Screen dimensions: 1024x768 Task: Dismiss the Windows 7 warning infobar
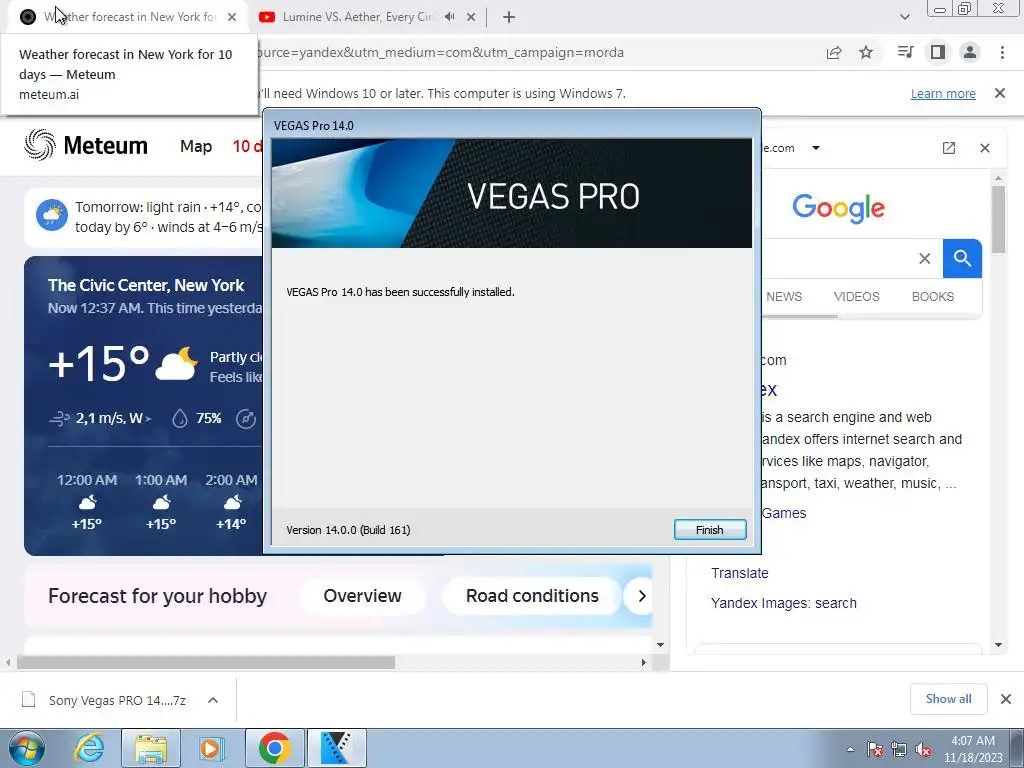(1000, 93)
